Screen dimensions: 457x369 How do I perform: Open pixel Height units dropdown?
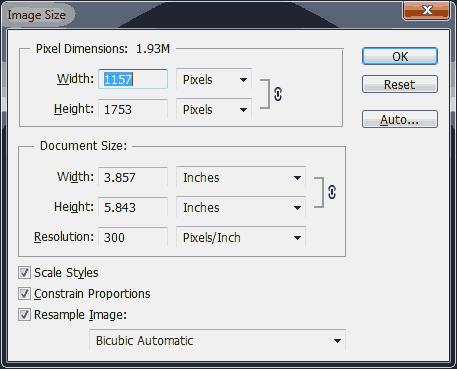214,109
